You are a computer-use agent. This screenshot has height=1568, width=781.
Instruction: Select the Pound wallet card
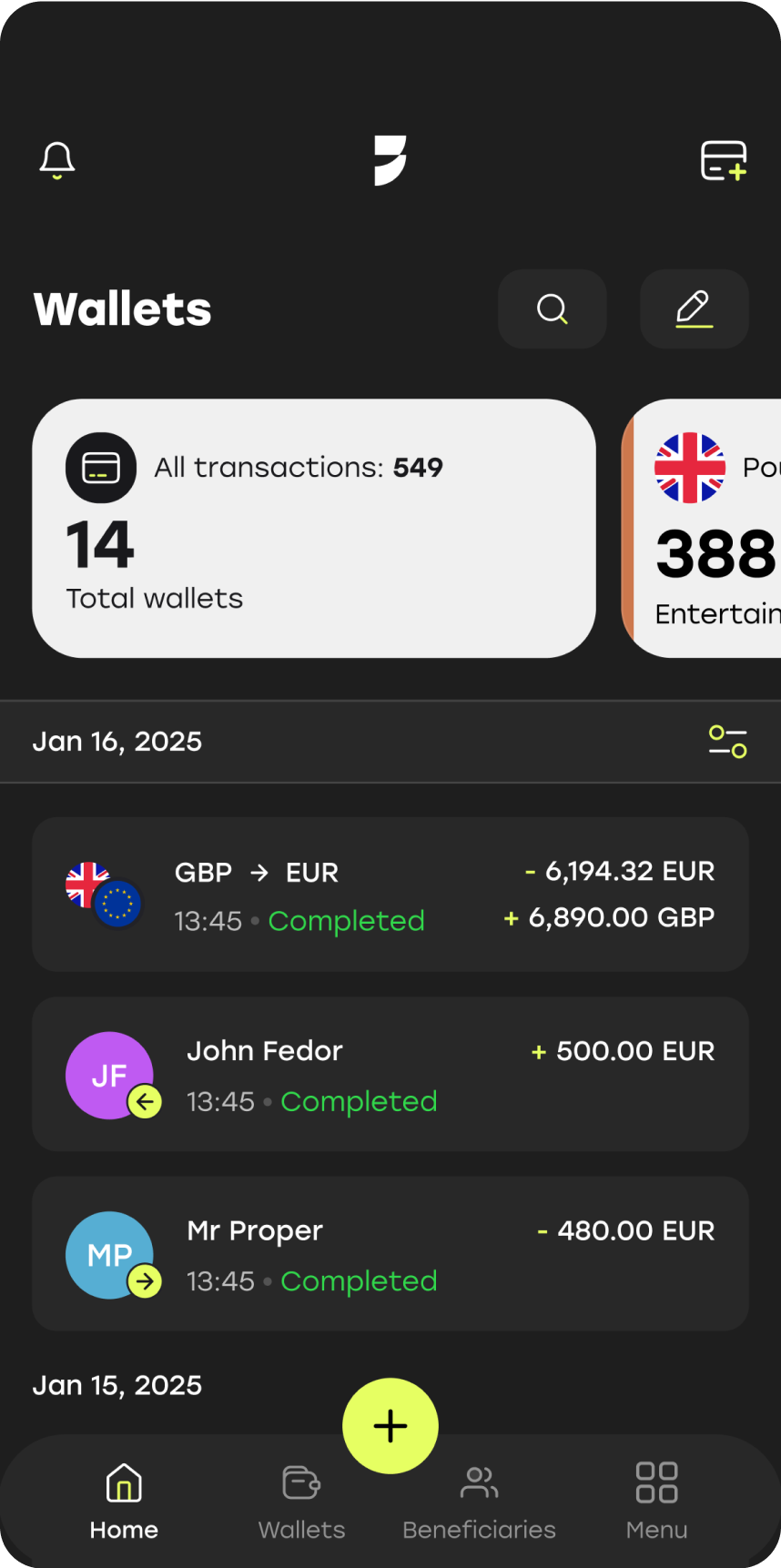(x=701, y=528)
